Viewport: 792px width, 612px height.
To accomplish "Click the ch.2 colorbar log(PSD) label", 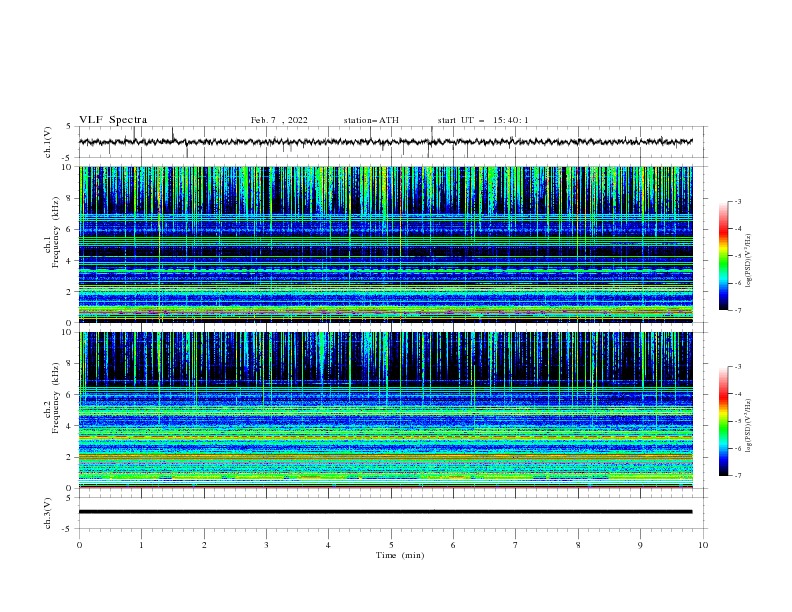I will [x=748, y=425].
